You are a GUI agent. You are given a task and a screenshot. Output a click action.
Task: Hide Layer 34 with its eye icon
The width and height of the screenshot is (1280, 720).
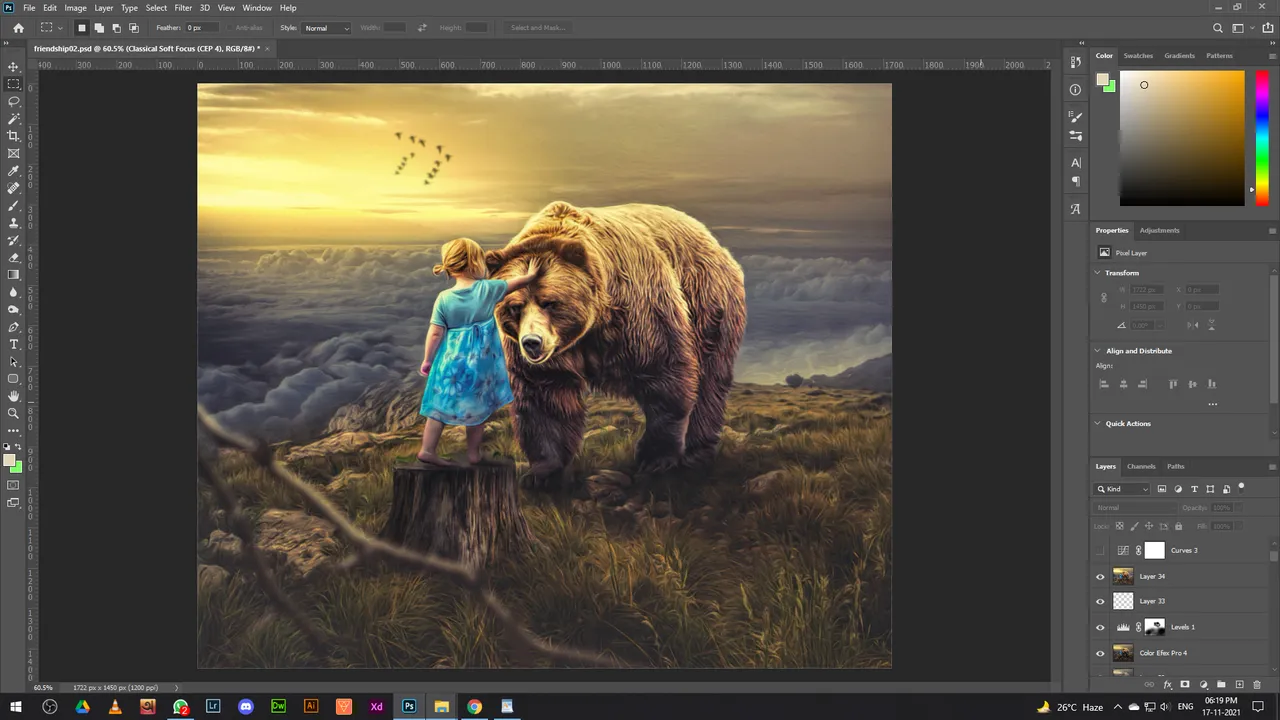pyautogui.click(x=1101, y=576)
